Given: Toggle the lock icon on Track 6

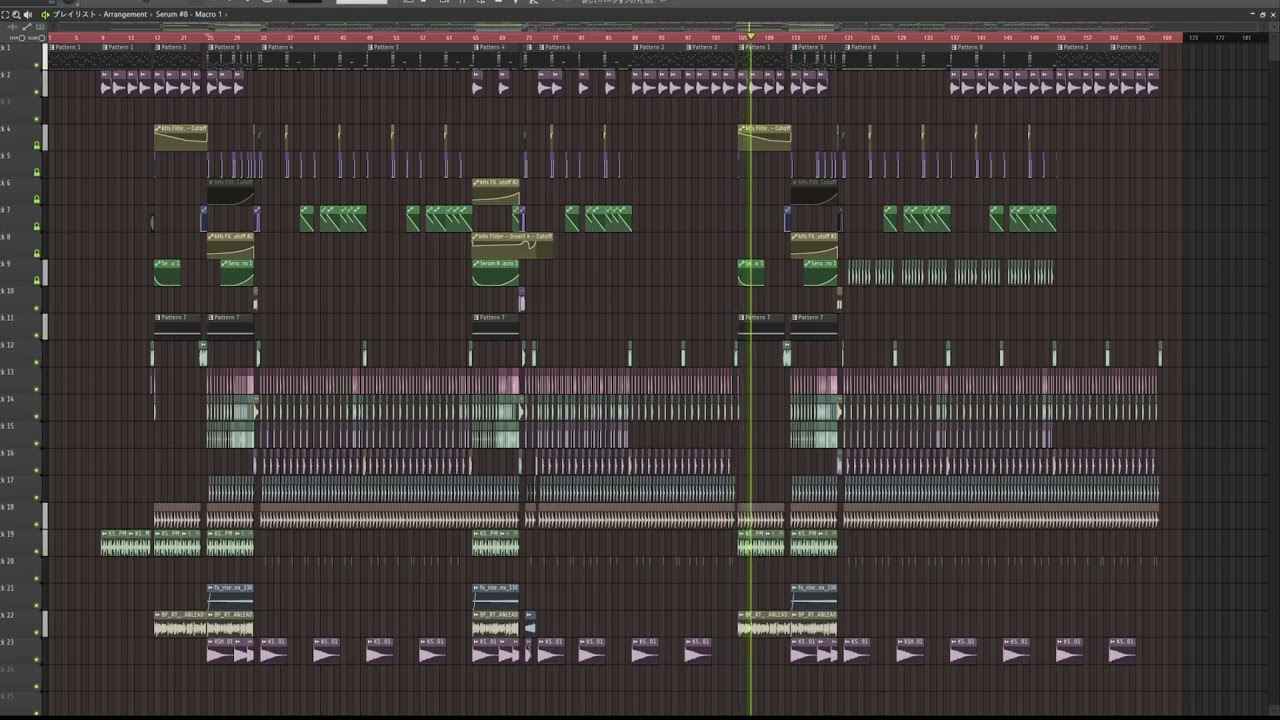Looking at the screenshot, I should [37, 200].
